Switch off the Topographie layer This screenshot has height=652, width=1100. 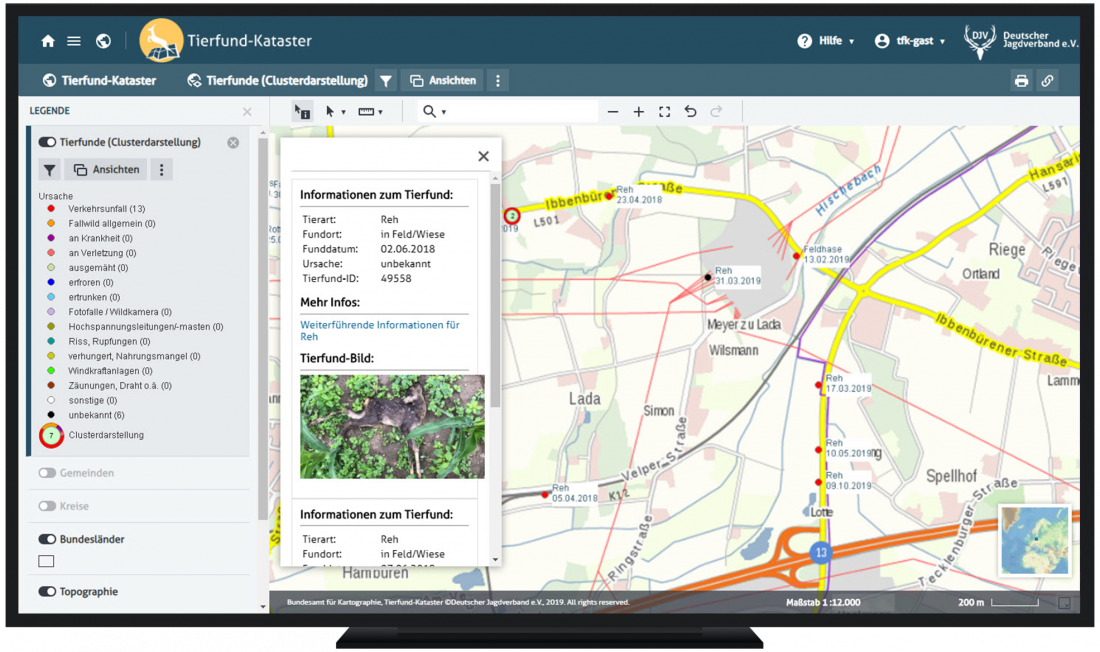click(x=47, y=592)
